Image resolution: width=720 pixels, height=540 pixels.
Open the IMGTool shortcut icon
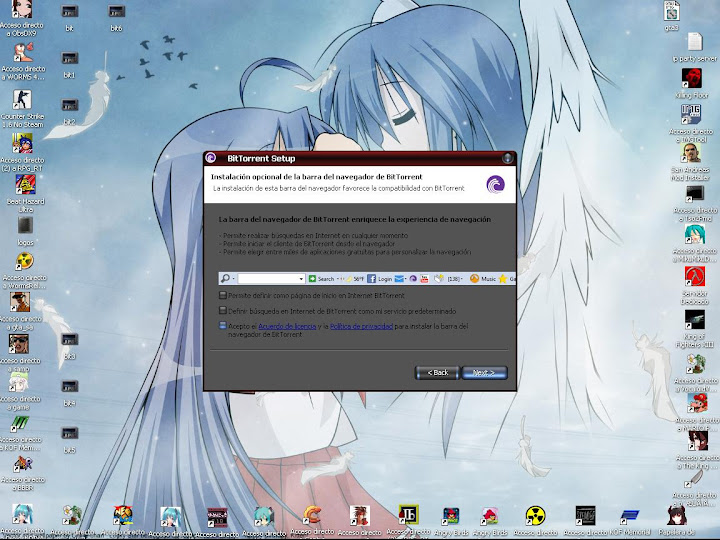tap(691, 114)
